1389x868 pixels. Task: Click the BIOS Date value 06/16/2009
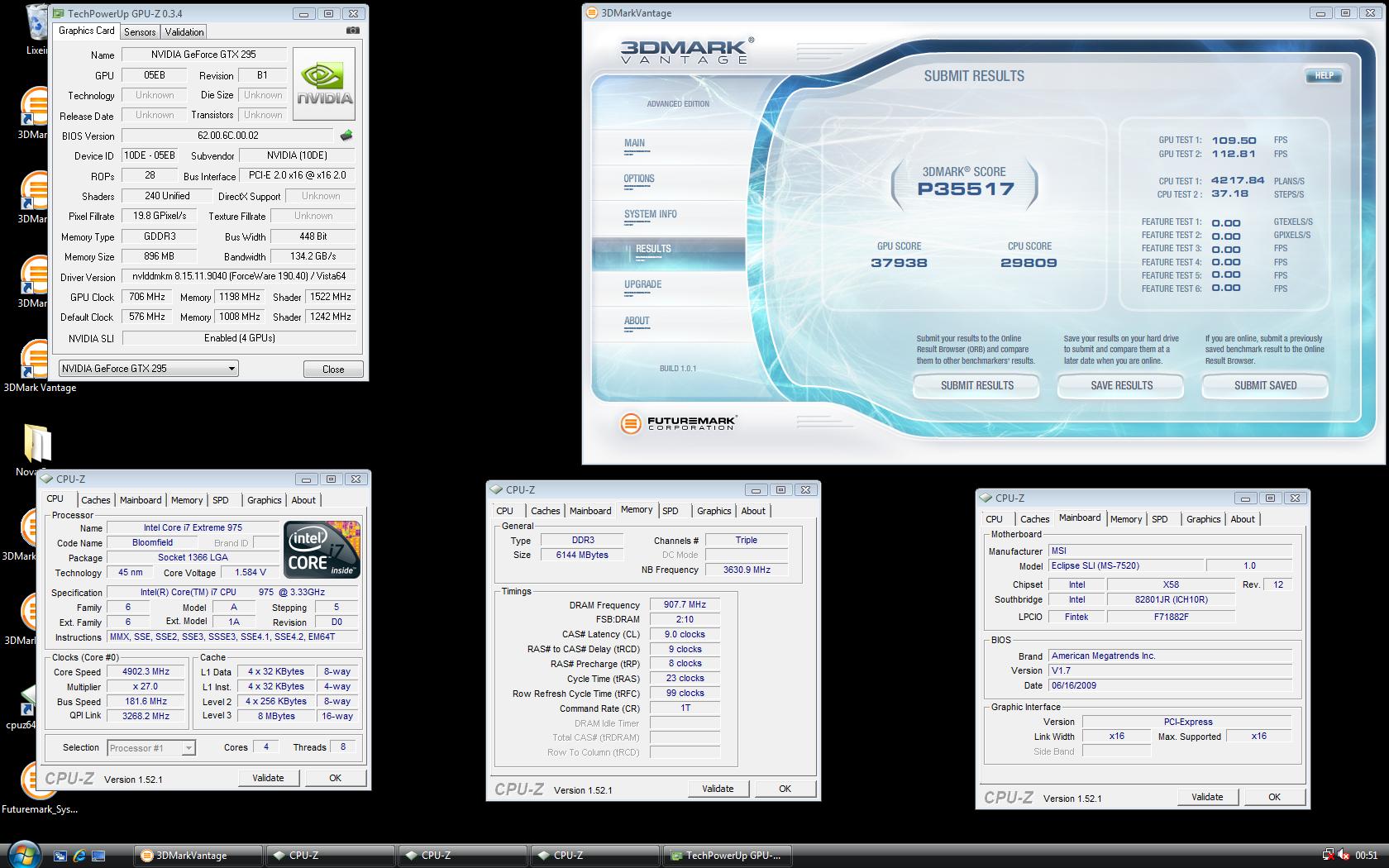(x=1170, y=685)
